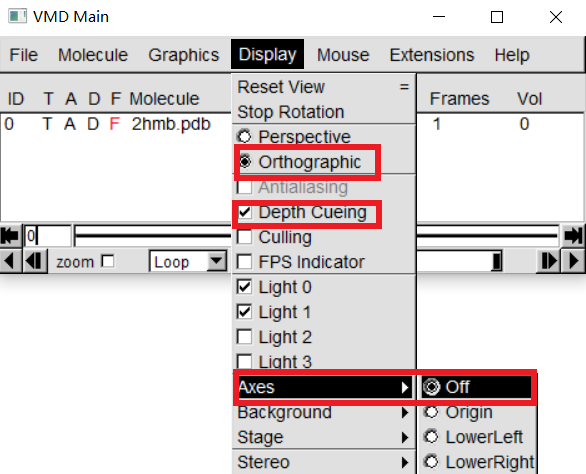
Task: Open the Graphics menu
Action: pos(183,55)
